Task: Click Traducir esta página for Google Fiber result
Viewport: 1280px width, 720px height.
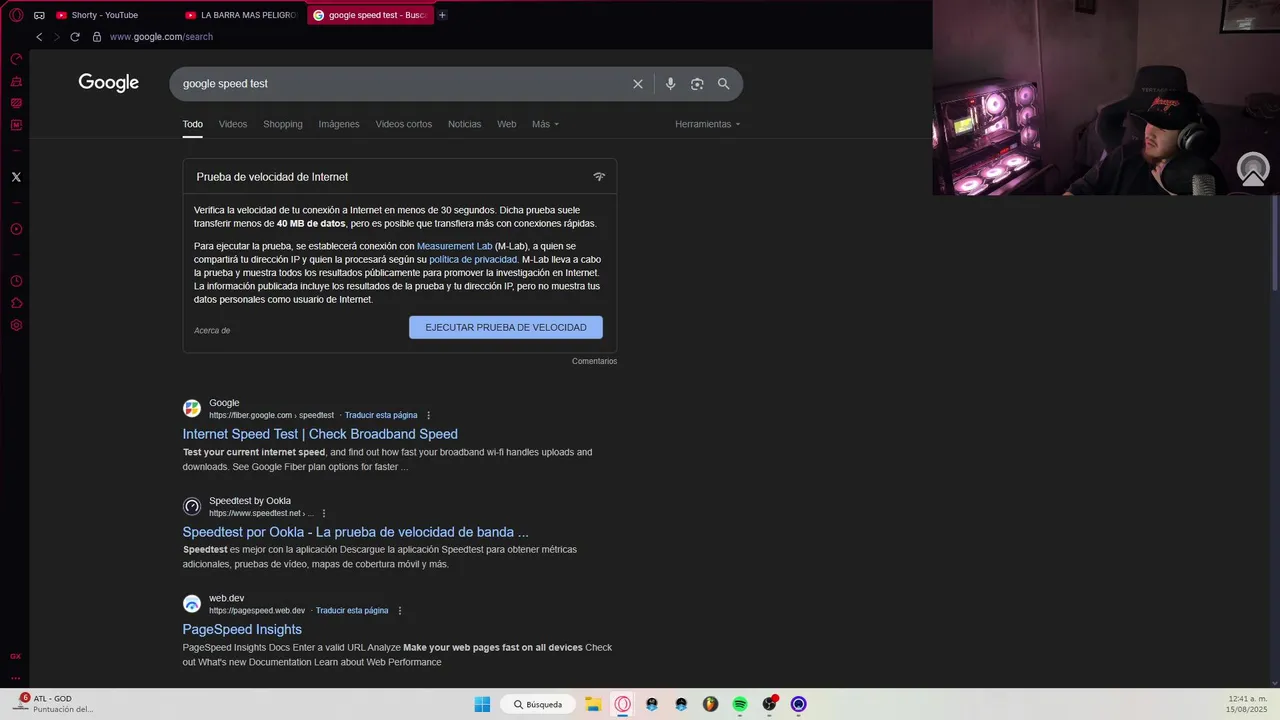Action: (x=381, y=415)
